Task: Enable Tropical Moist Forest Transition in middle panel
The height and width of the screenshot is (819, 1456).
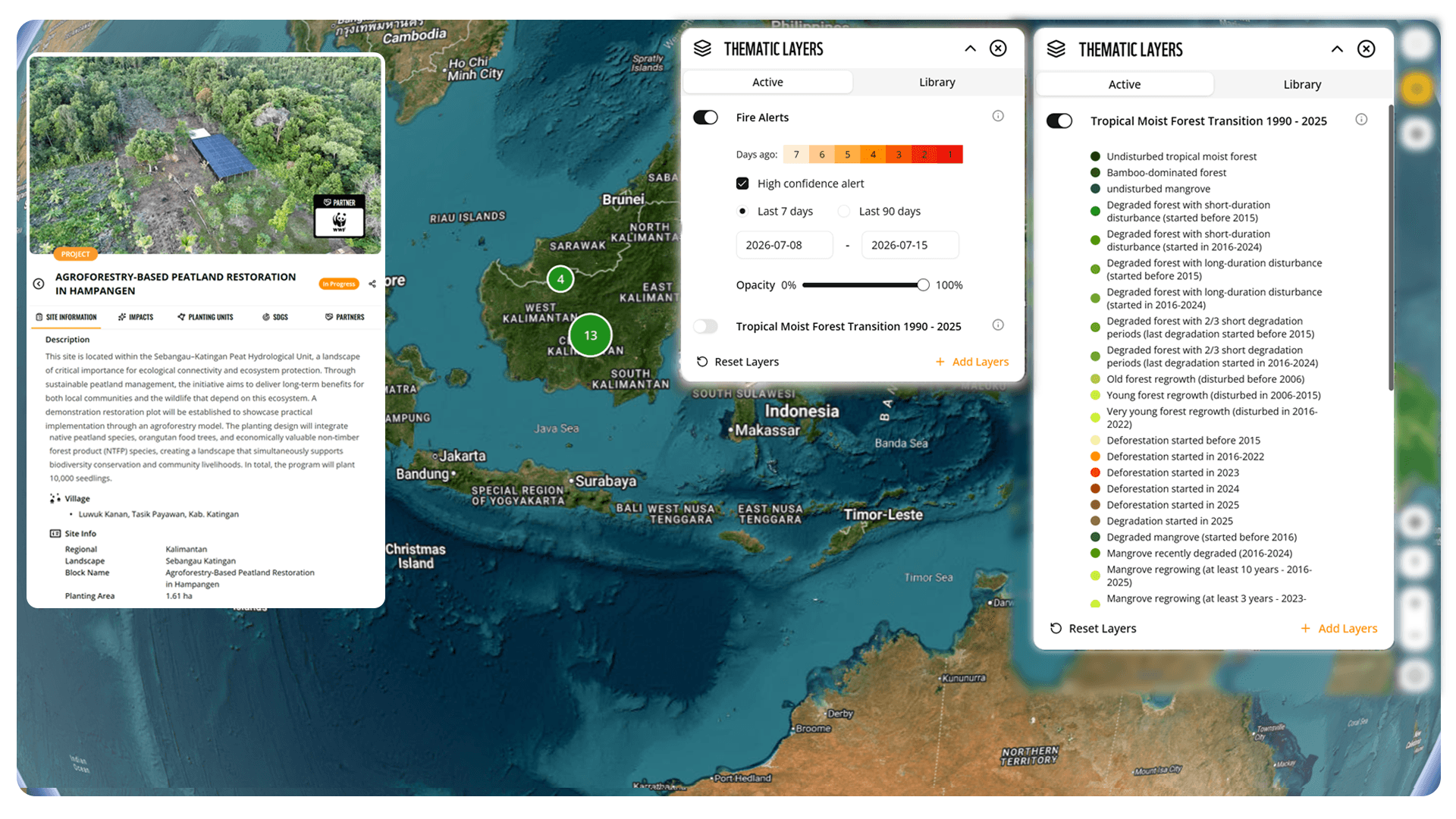Action: pos(705,326)
